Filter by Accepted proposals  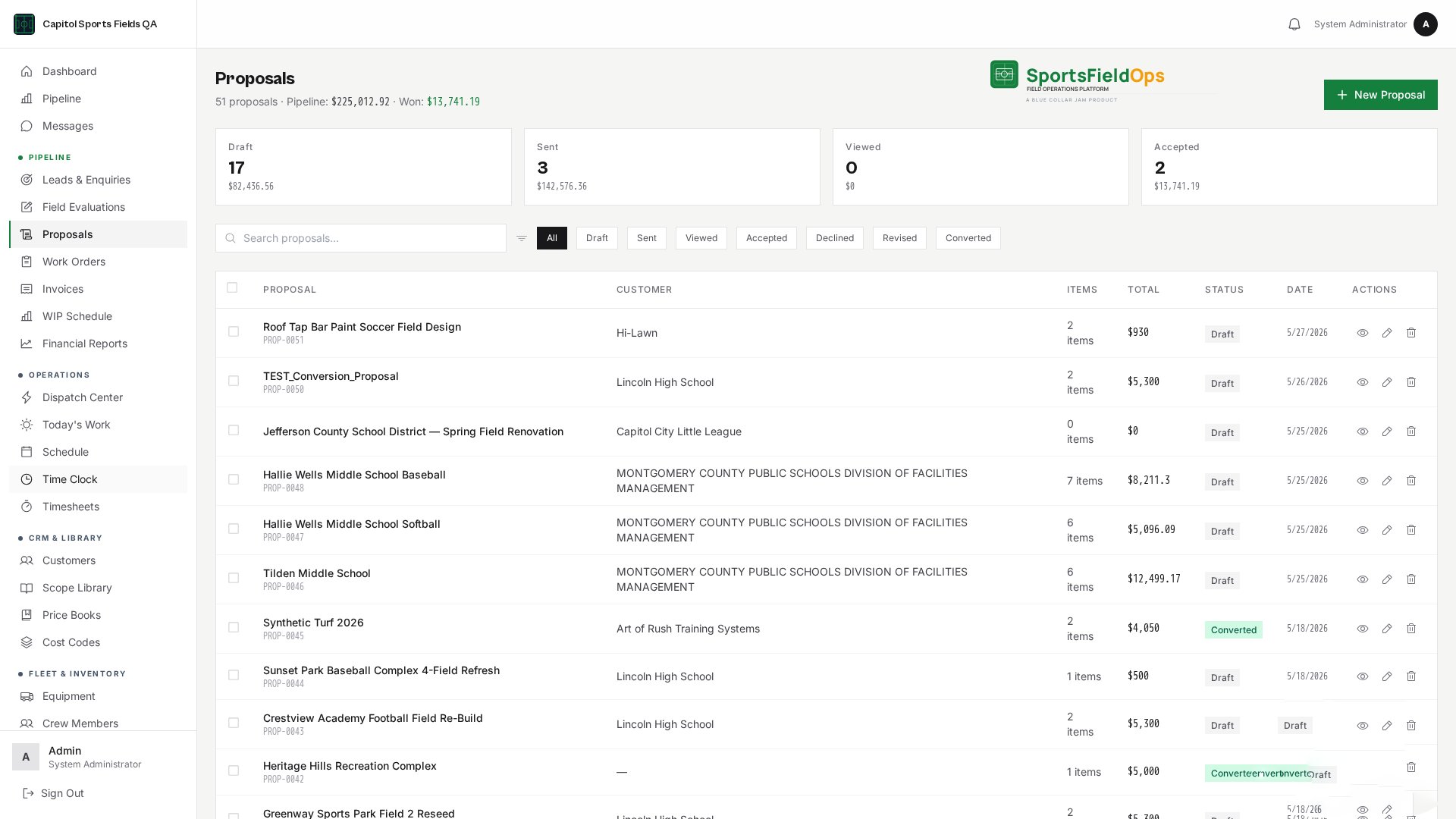pyautogui.click(x=767, y=238)
